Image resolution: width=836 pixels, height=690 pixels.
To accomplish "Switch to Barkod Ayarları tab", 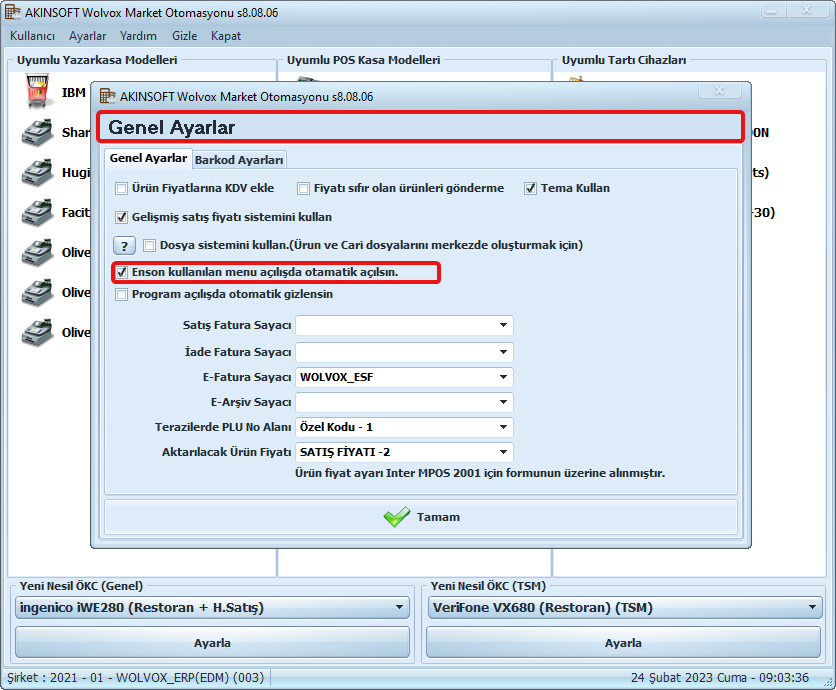I will [x=239, y=160].
